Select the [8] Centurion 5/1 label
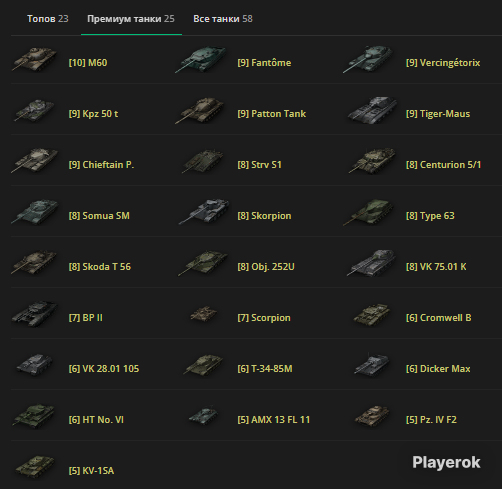Screen dimensions: 502x489 tap(443, 165)
